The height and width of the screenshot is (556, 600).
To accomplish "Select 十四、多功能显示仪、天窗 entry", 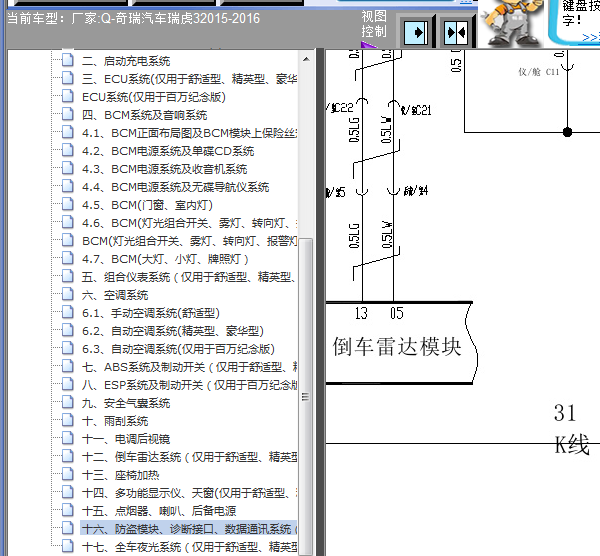I will pyautogui.click(x=189, y=493).
